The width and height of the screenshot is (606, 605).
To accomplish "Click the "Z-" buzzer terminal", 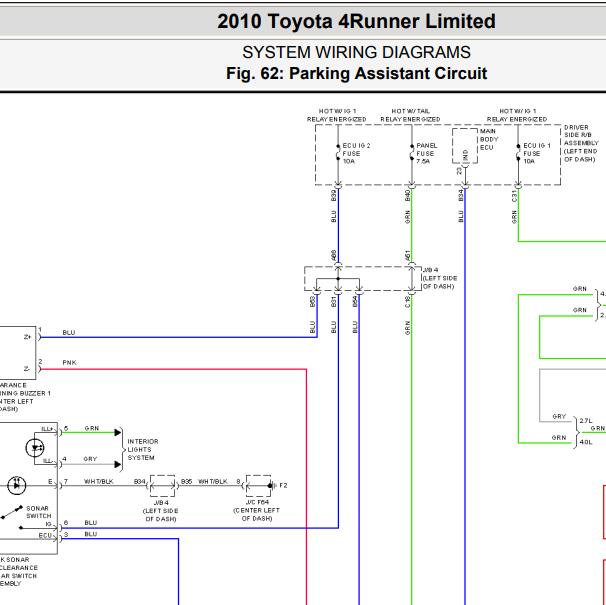I will (26, 368).
